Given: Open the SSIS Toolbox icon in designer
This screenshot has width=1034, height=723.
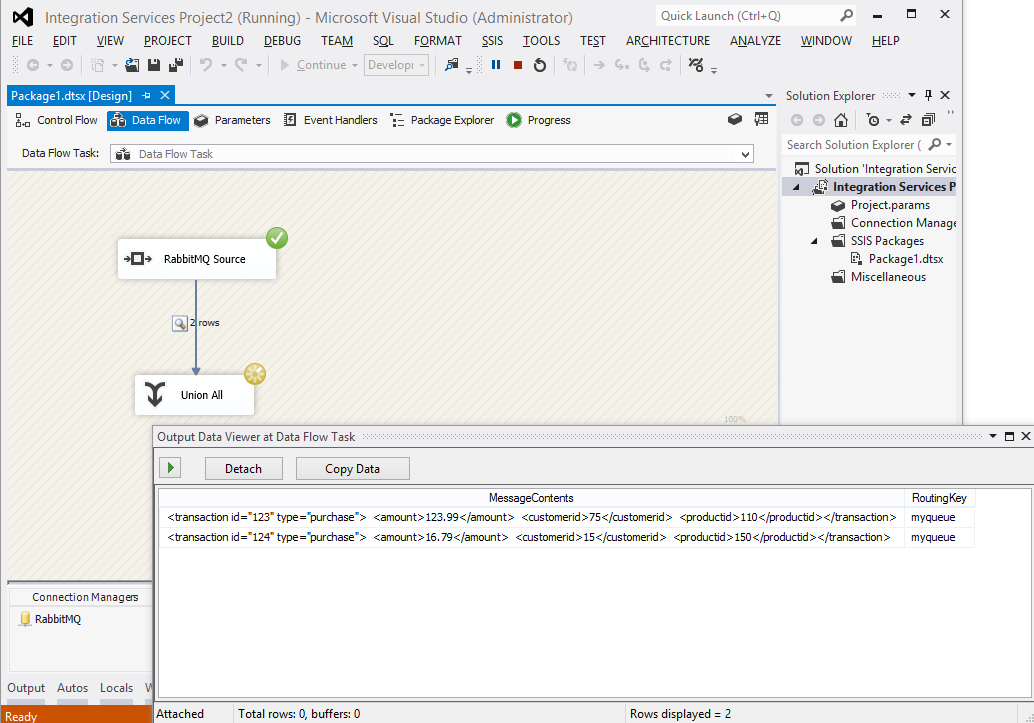Looking at the screenshot, I should [735, 119].
